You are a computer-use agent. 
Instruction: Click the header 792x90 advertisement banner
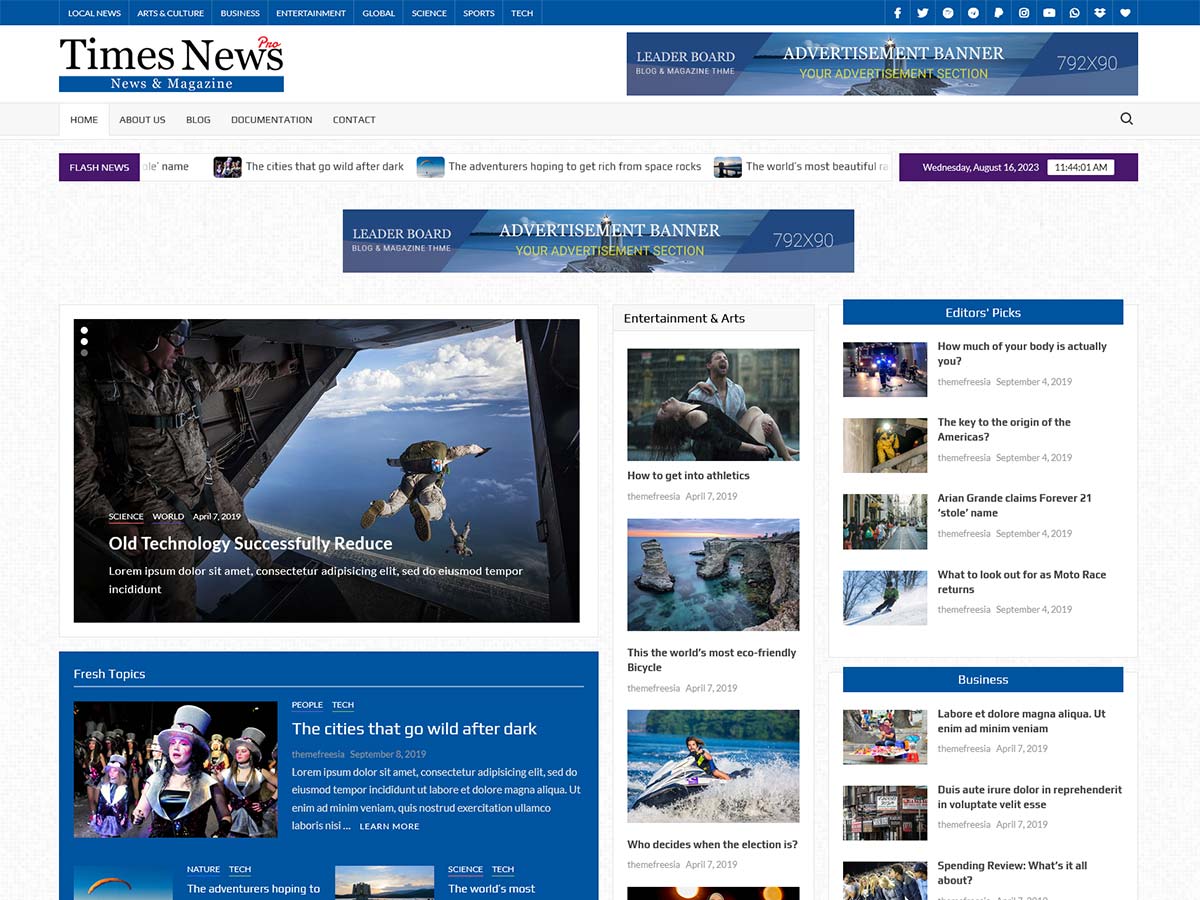pyautogui.click(x=881, y=64)
